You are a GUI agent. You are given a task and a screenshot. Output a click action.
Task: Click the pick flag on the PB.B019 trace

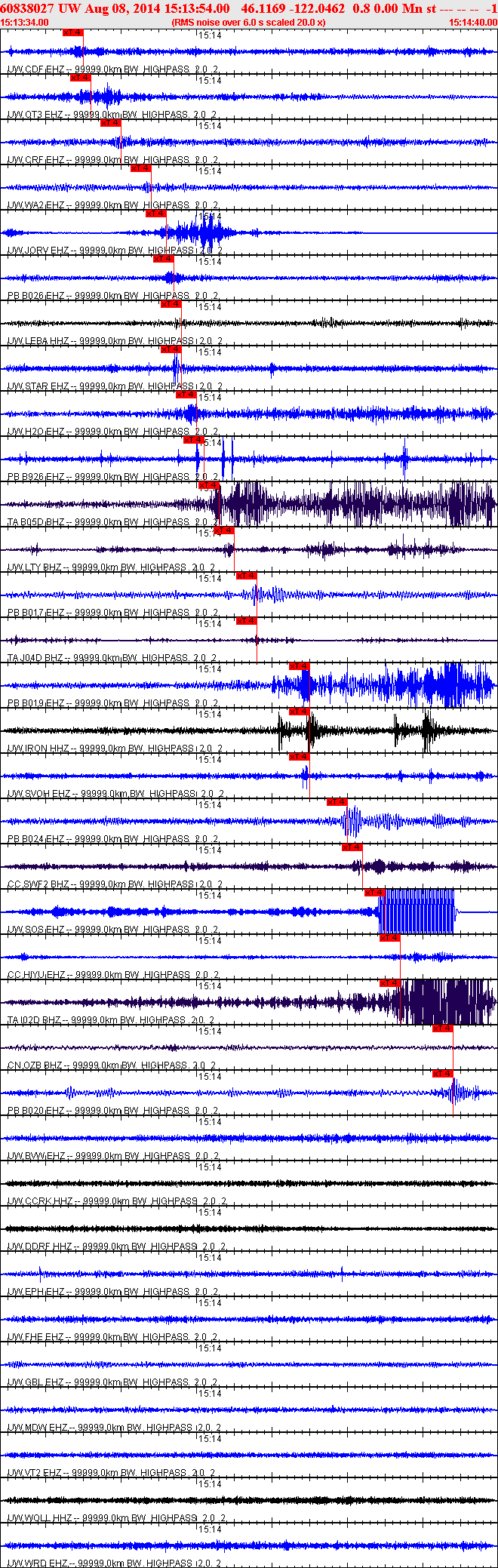(300, 666)
